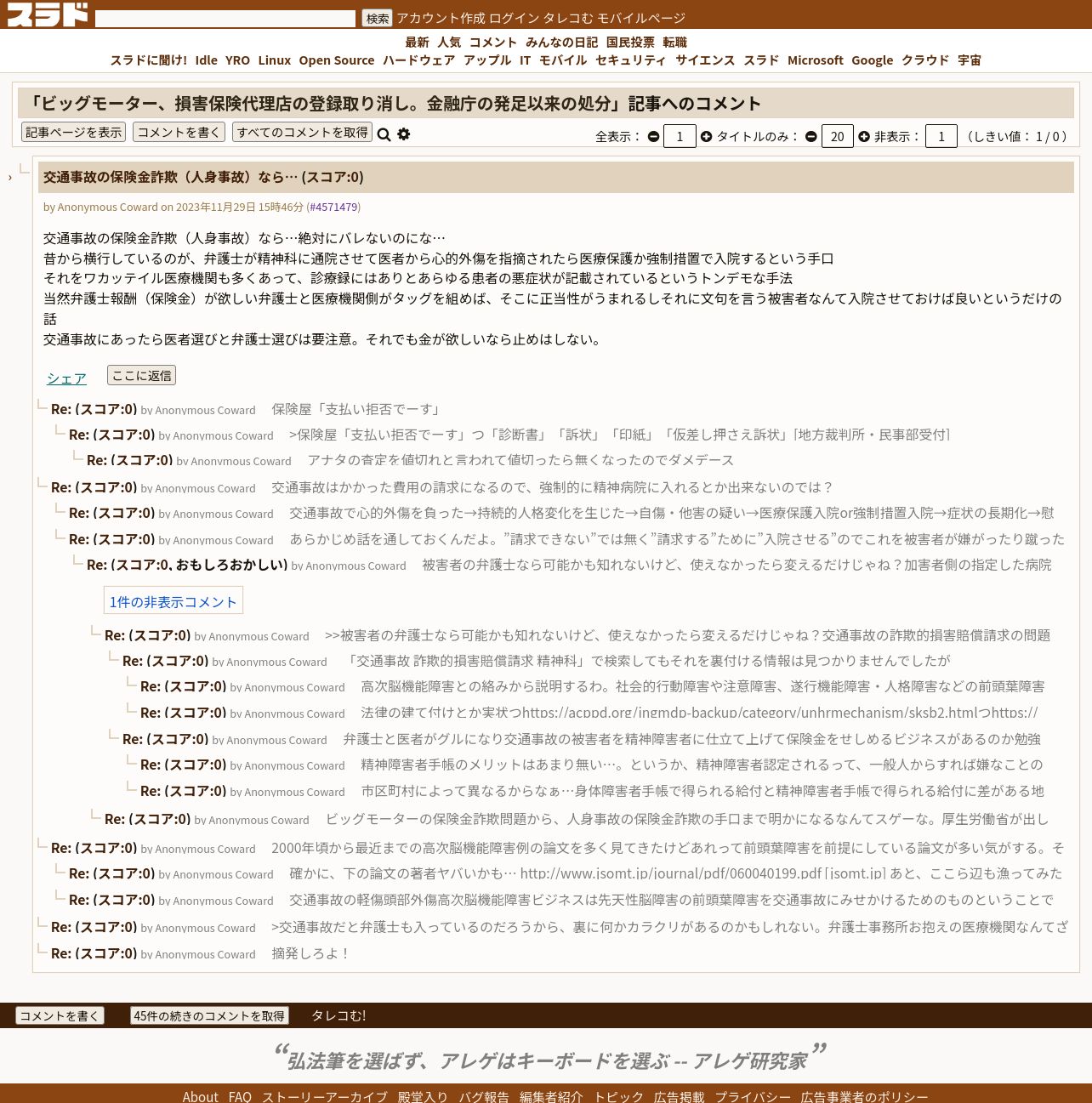This screenshot has height=1103, width=1092.
Task: Open the バグ報告 footer link
Action: (484, 1096)
